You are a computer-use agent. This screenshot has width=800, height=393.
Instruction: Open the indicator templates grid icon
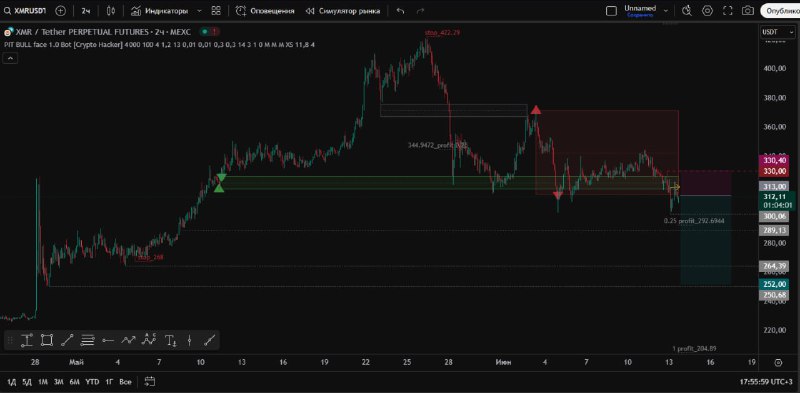[216, 10]
